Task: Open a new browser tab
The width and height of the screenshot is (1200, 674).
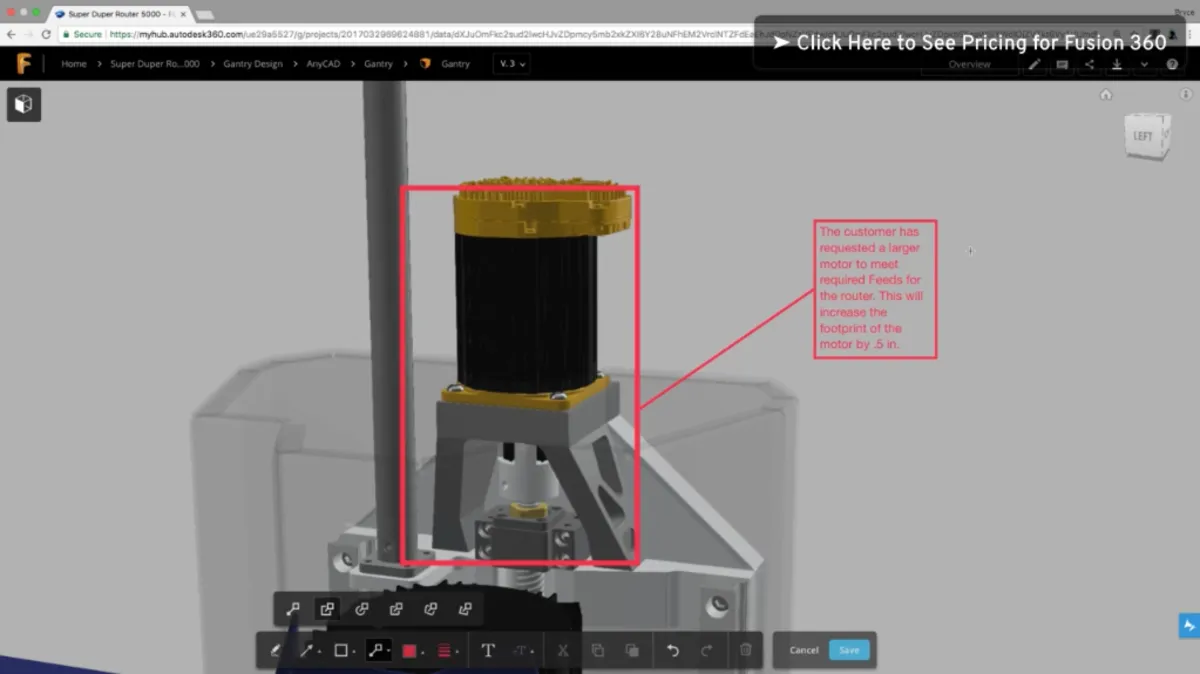Action: [204, 15]
